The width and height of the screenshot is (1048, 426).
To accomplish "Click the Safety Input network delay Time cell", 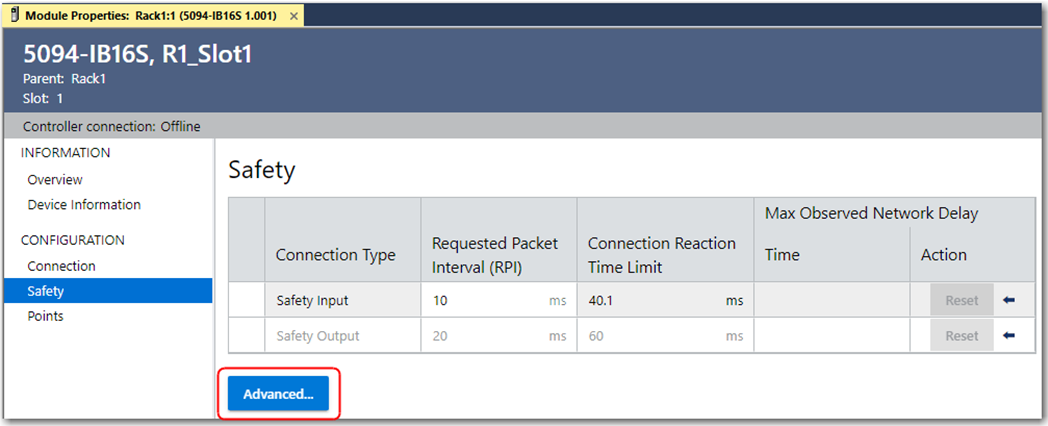I will [x=831, y=300].
